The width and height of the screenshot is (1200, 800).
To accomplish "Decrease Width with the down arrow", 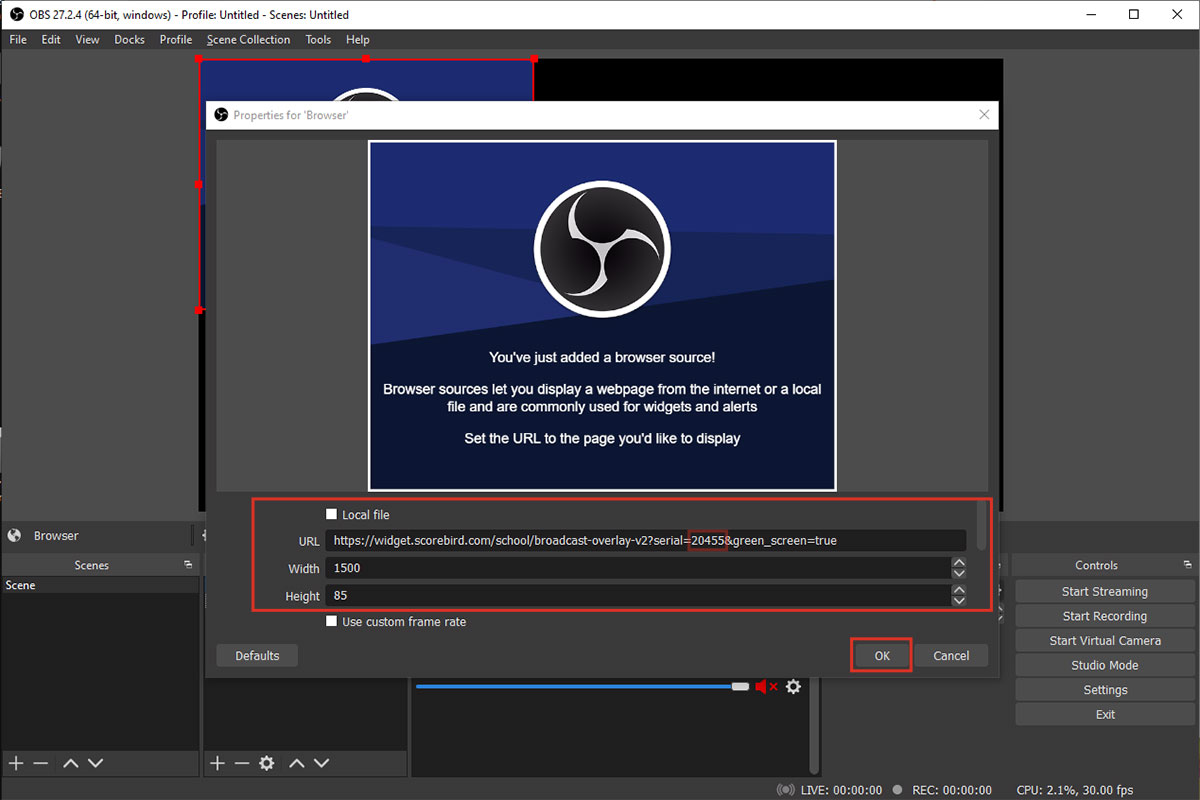I will [x=959, y=574].
